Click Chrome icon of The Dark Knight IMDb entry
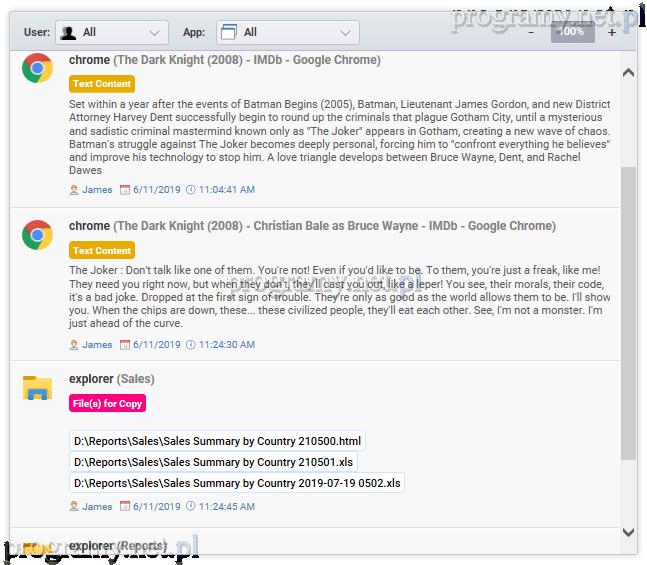Screen dimensions: 647x565 [x=38, y=69]
